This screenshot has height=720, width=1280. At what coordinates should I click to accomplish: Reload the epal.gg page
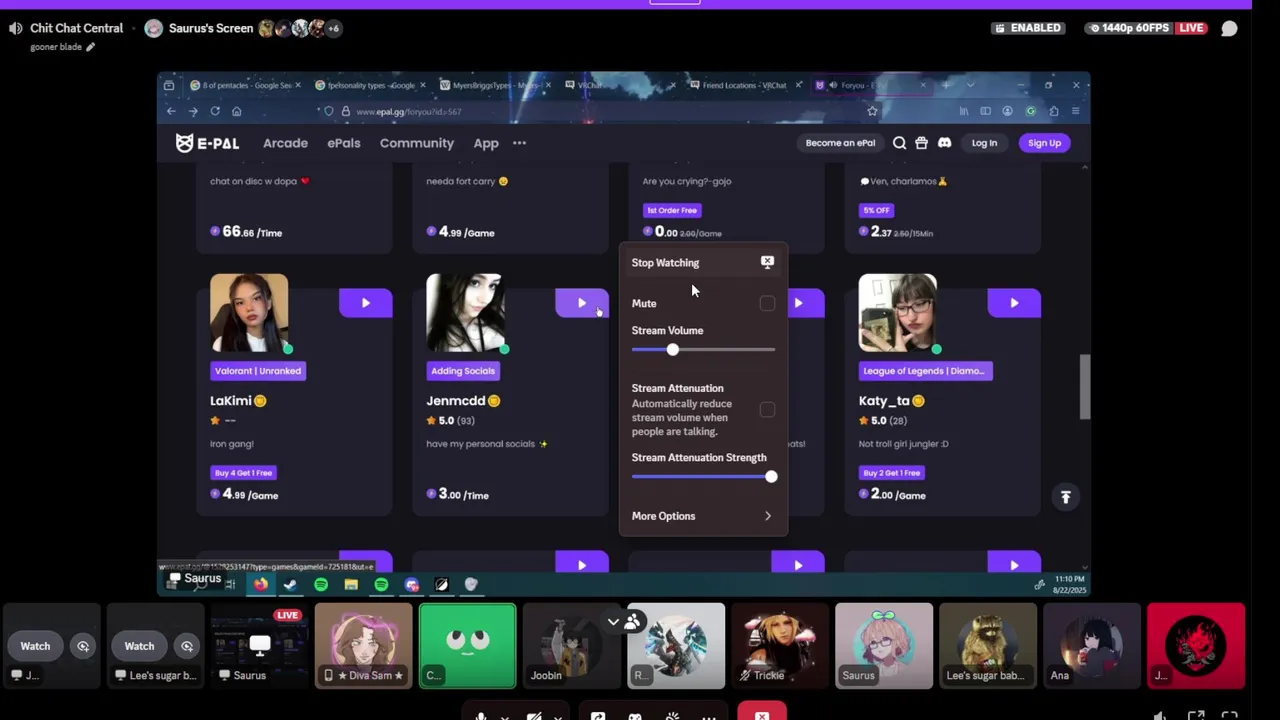(x=214, y=111)
